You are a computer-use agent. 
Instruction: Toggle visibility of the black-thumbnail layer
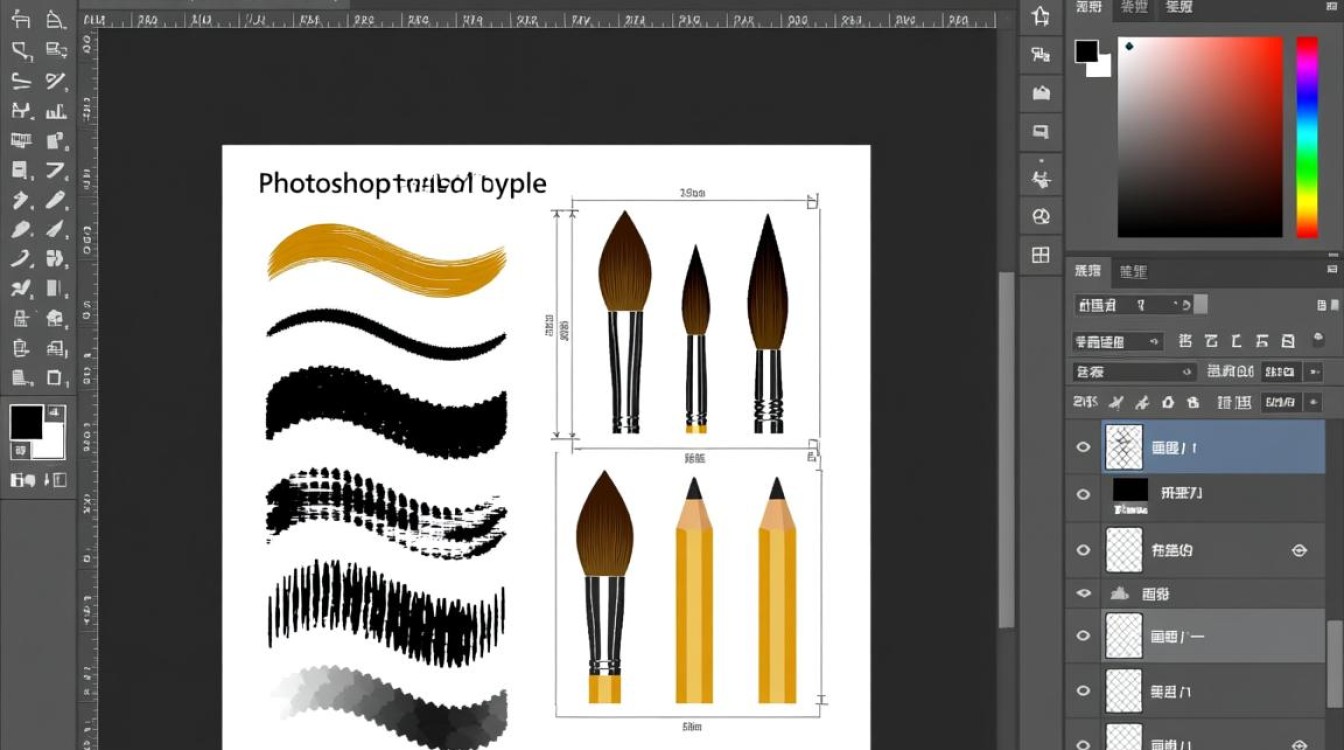click(x=1083, y=494)
